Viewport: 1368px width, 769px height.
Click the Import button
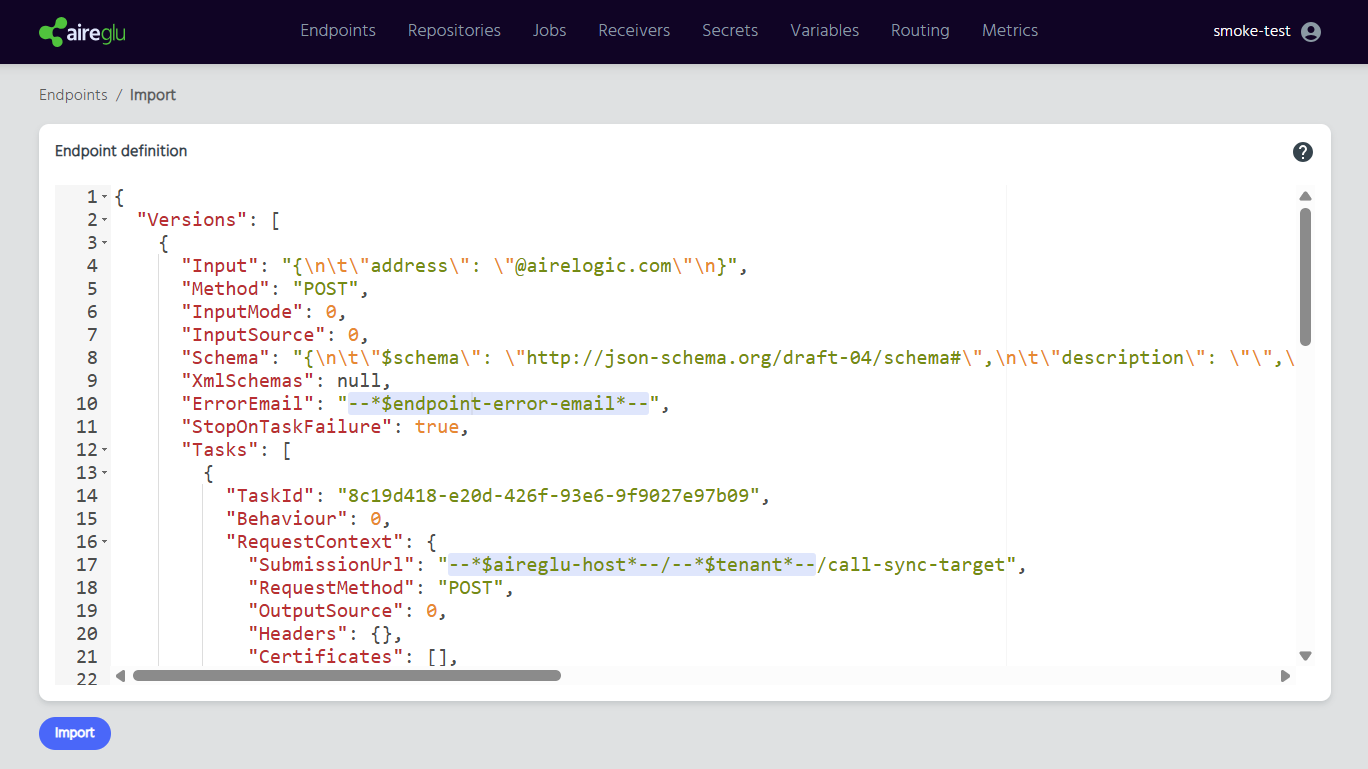(75, 733)
